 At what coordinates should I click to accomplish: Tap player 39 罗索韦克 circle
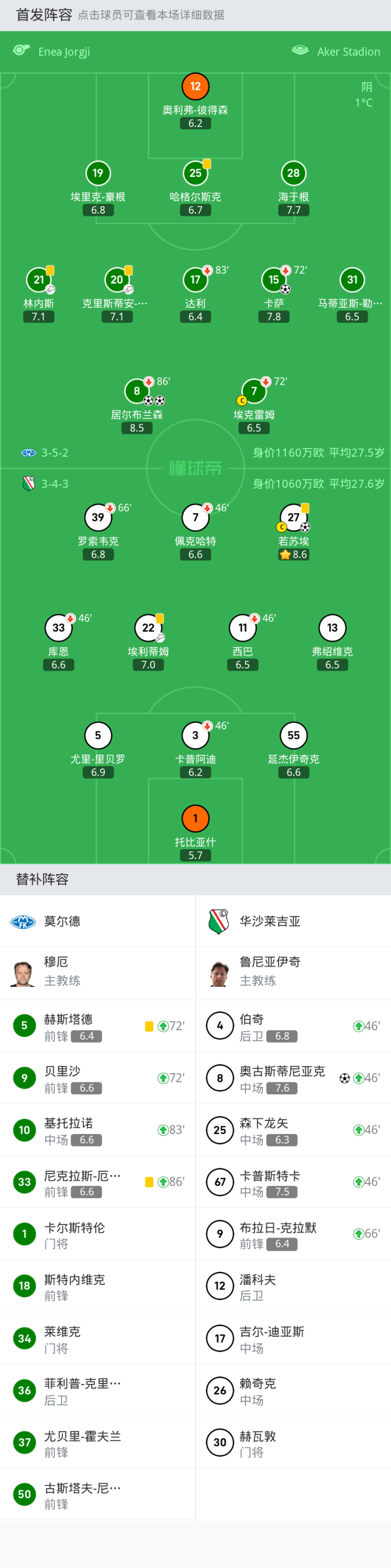[97, 518]
